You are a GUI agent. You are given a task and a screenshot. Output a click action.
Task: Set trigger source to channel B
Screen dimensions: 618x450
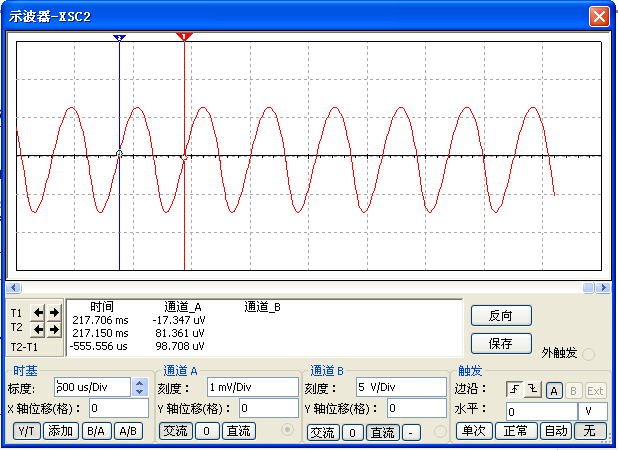coord(573,390)
